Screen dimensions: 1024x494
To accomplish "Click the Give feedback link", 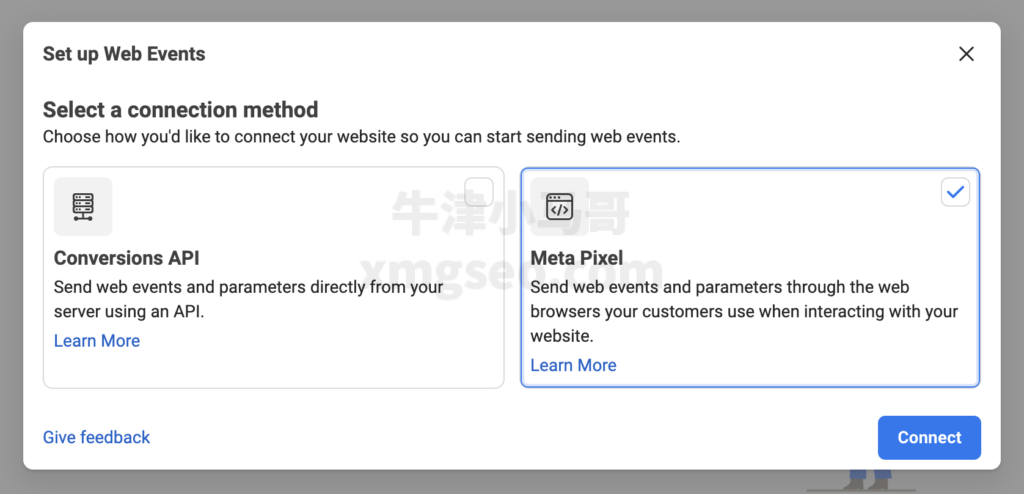I will [97, 437].
